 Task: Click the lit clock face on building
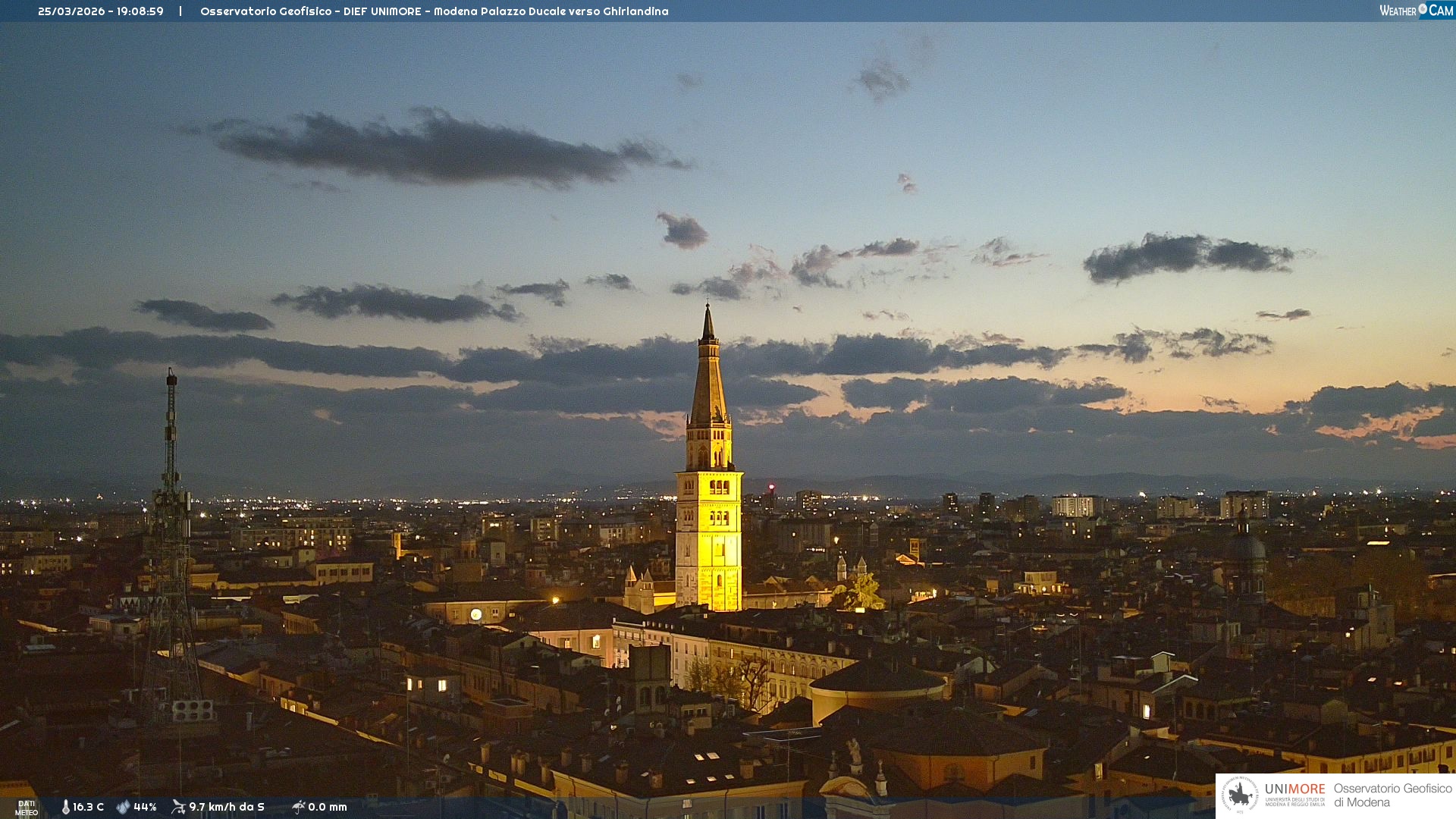(475, 614)
